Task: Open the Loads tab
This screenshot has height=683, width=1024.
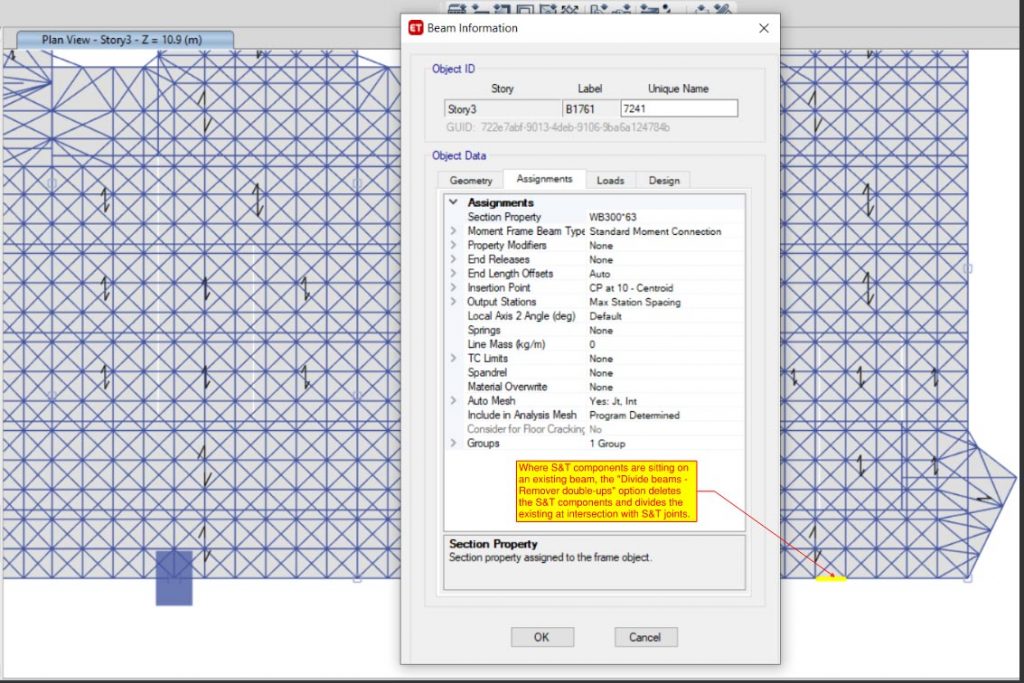Action: (x=610, y=181)
